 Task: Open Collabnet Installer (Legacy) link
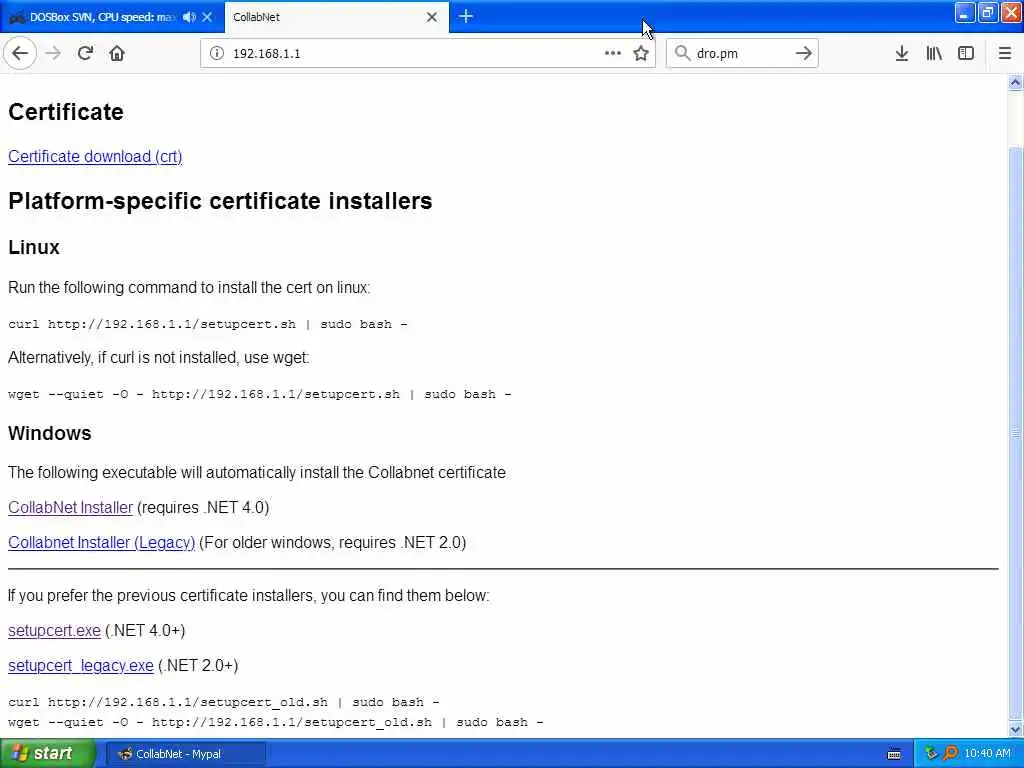(x=102, y=543)
